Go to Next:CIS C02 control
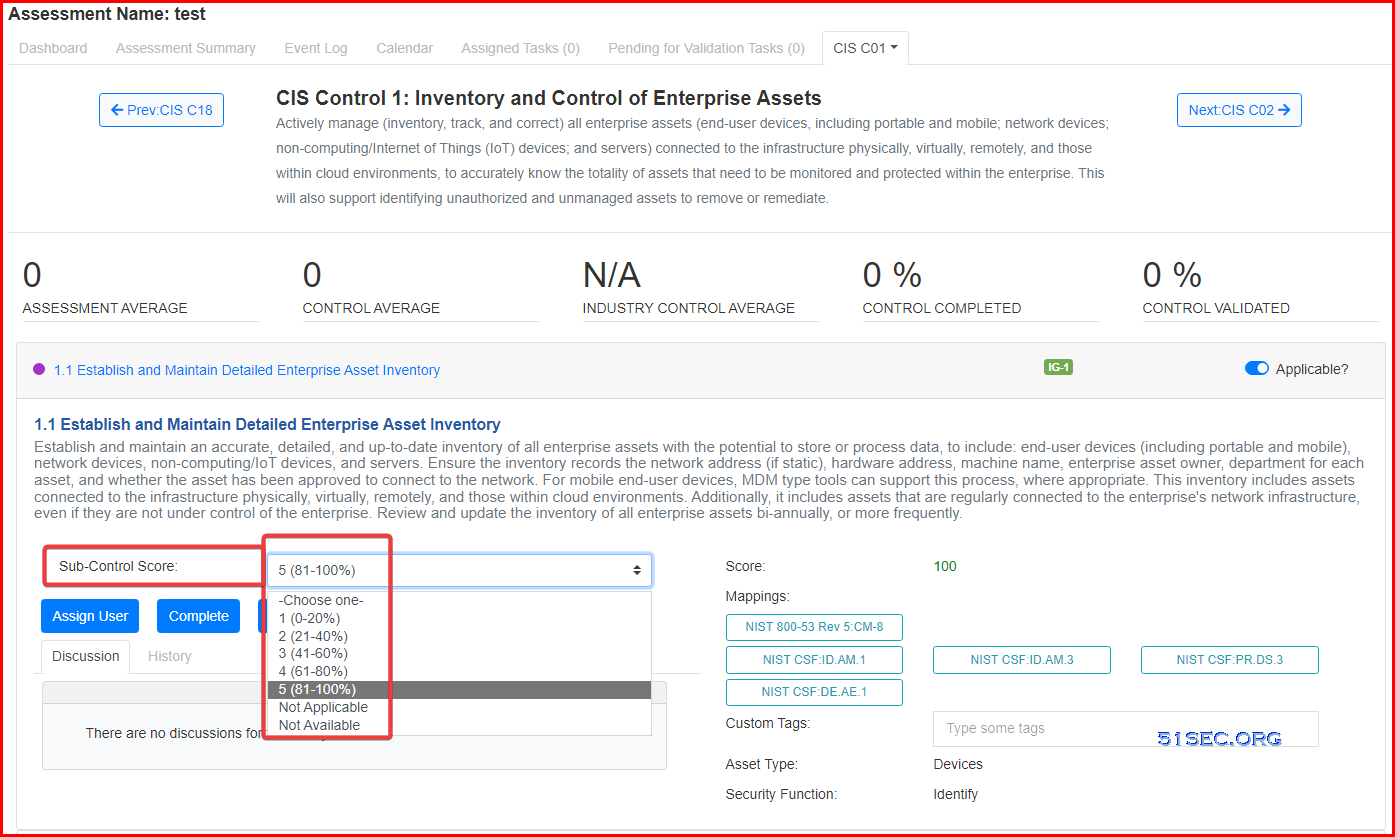1395x837 pixels. 1239,110
